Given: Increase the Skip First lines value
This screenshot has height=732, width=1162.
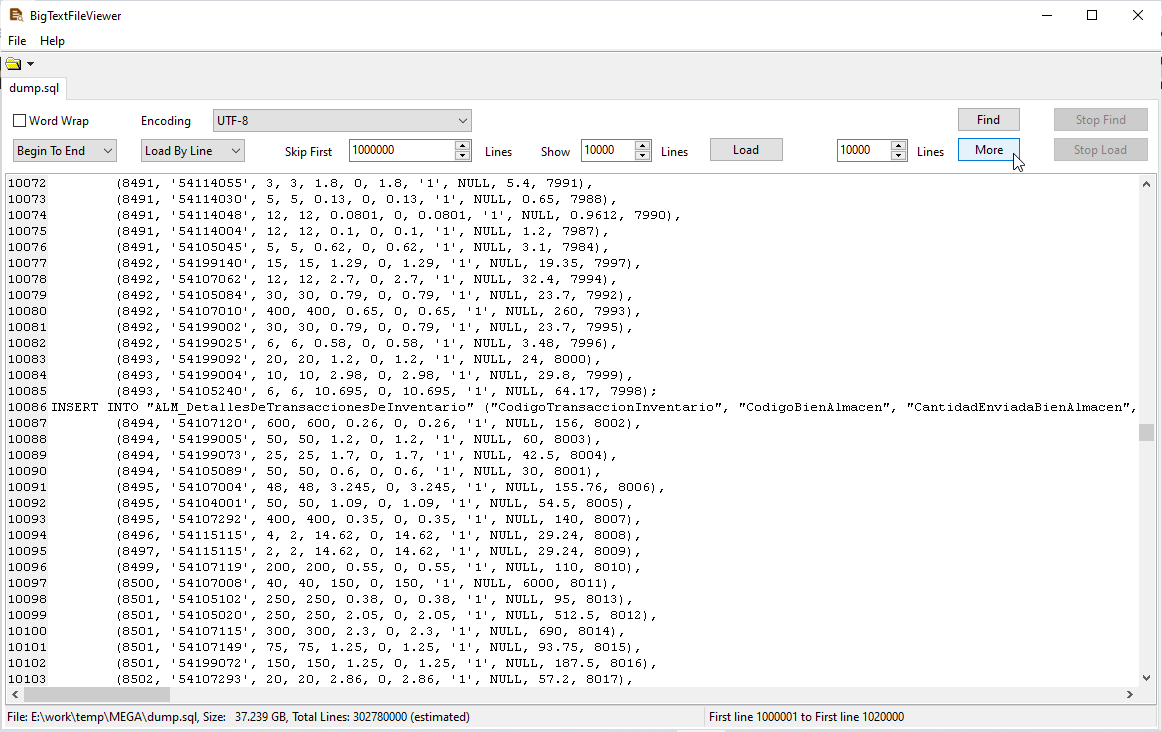Looking at the screenshot, I should pos(462,145).
